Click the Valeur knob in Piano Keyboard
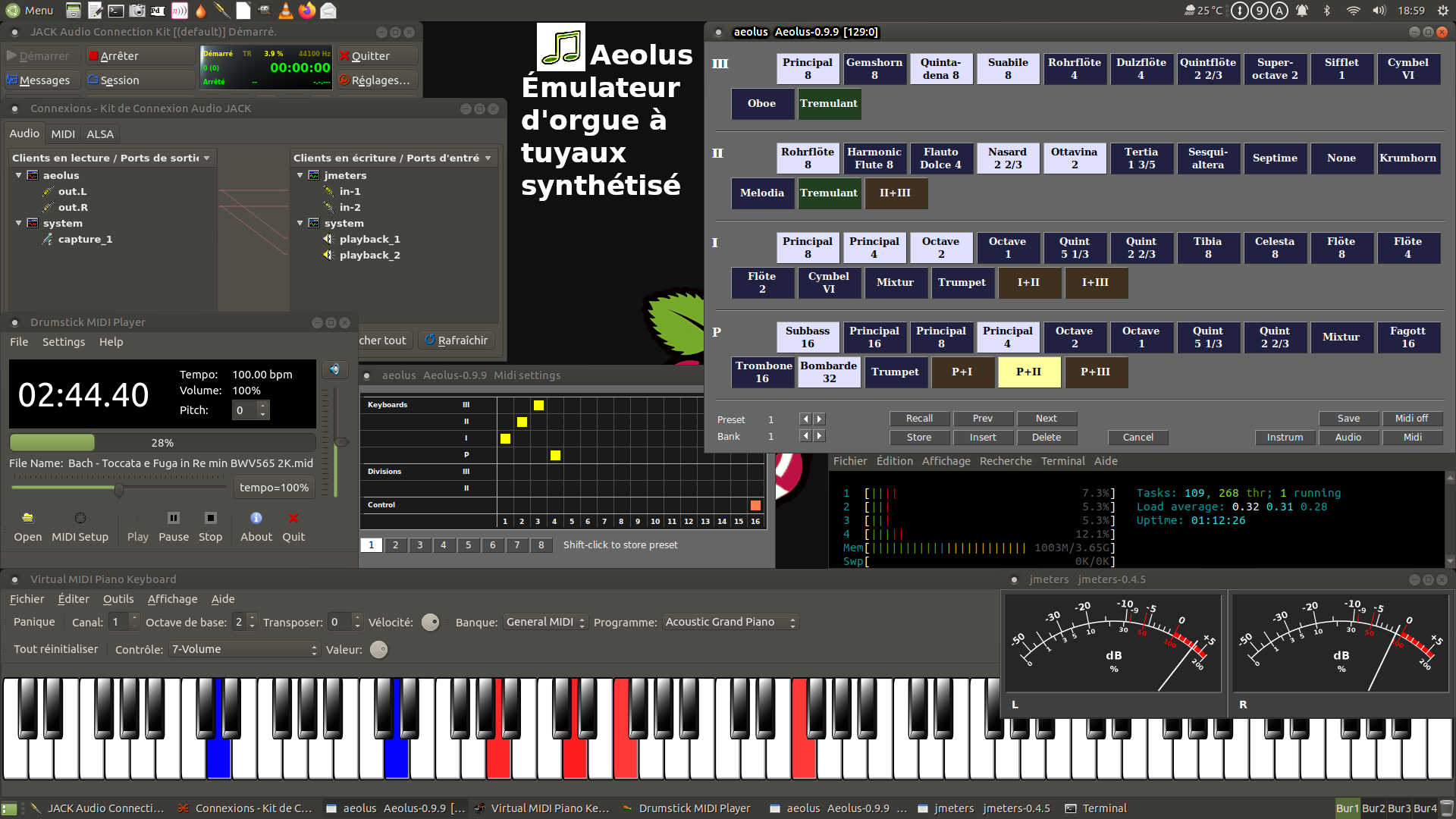This screenshot has width=1456, height=819. pos(378,650)
